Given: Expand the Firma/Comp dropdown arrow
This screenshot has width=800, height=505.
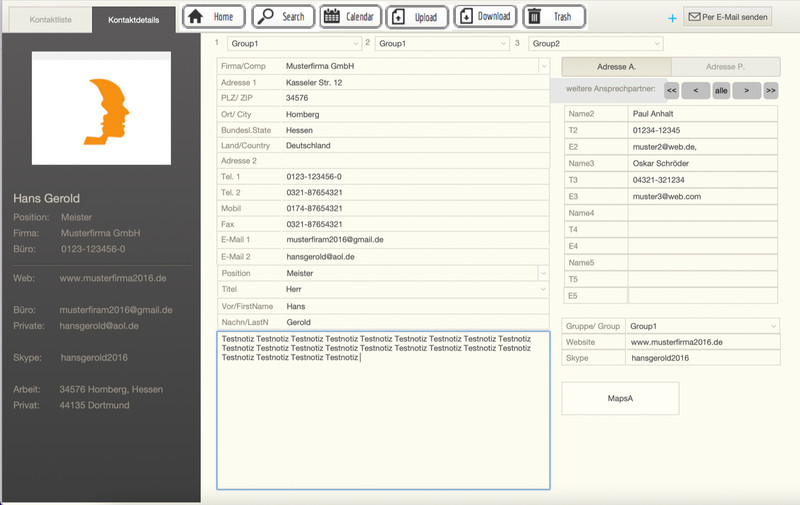Looking at the screenshot, I should click(544, 66).
